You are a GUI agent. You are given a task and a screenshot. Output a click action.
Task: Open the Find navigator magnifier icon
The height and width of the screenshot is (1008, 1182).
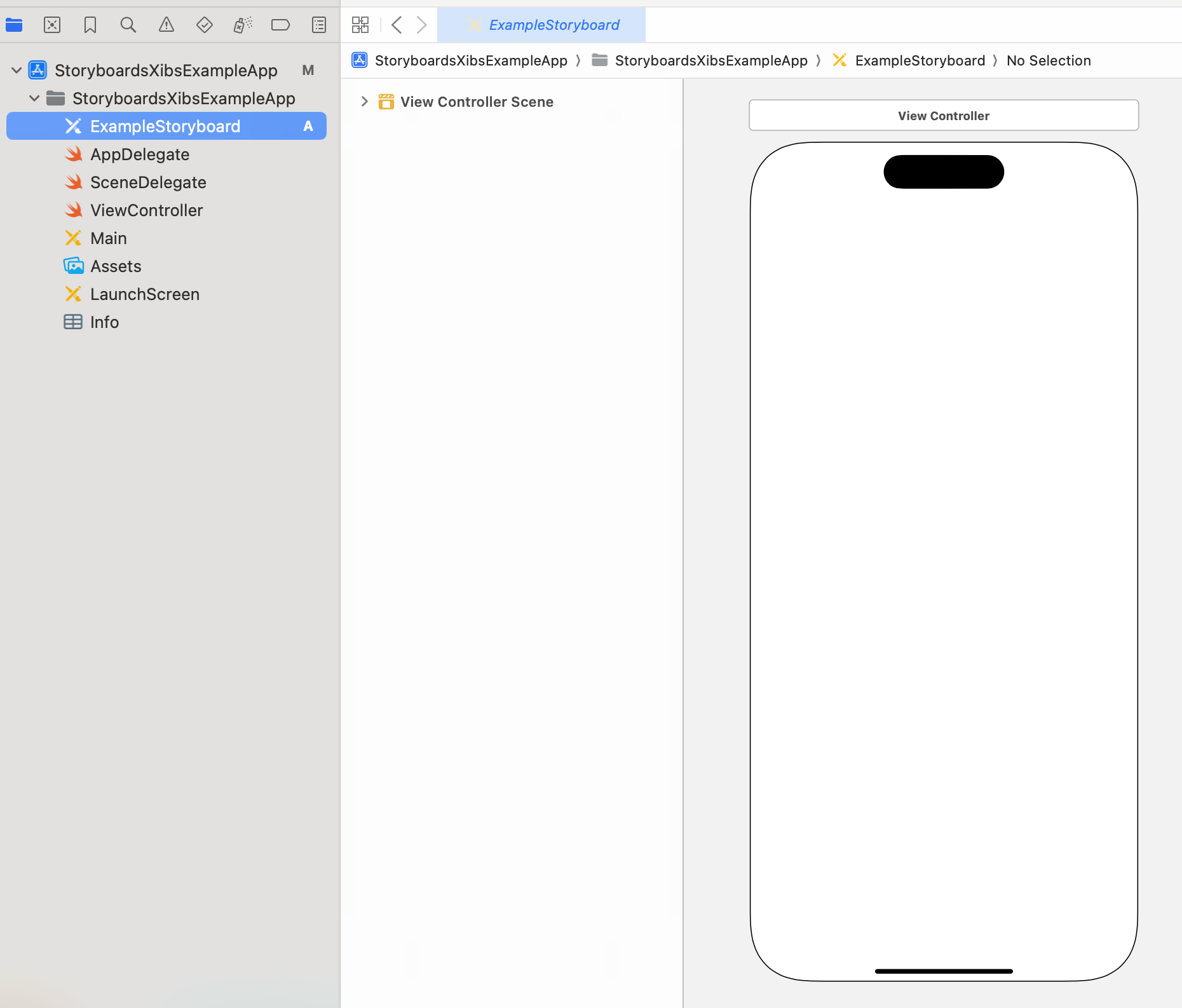click(x=128, y=25)
